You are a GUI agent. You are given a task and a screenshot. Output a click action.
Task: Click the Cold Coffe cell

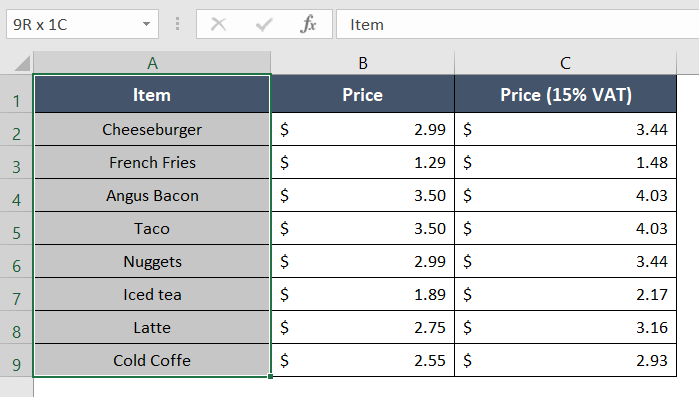click(x=152, y=360)
